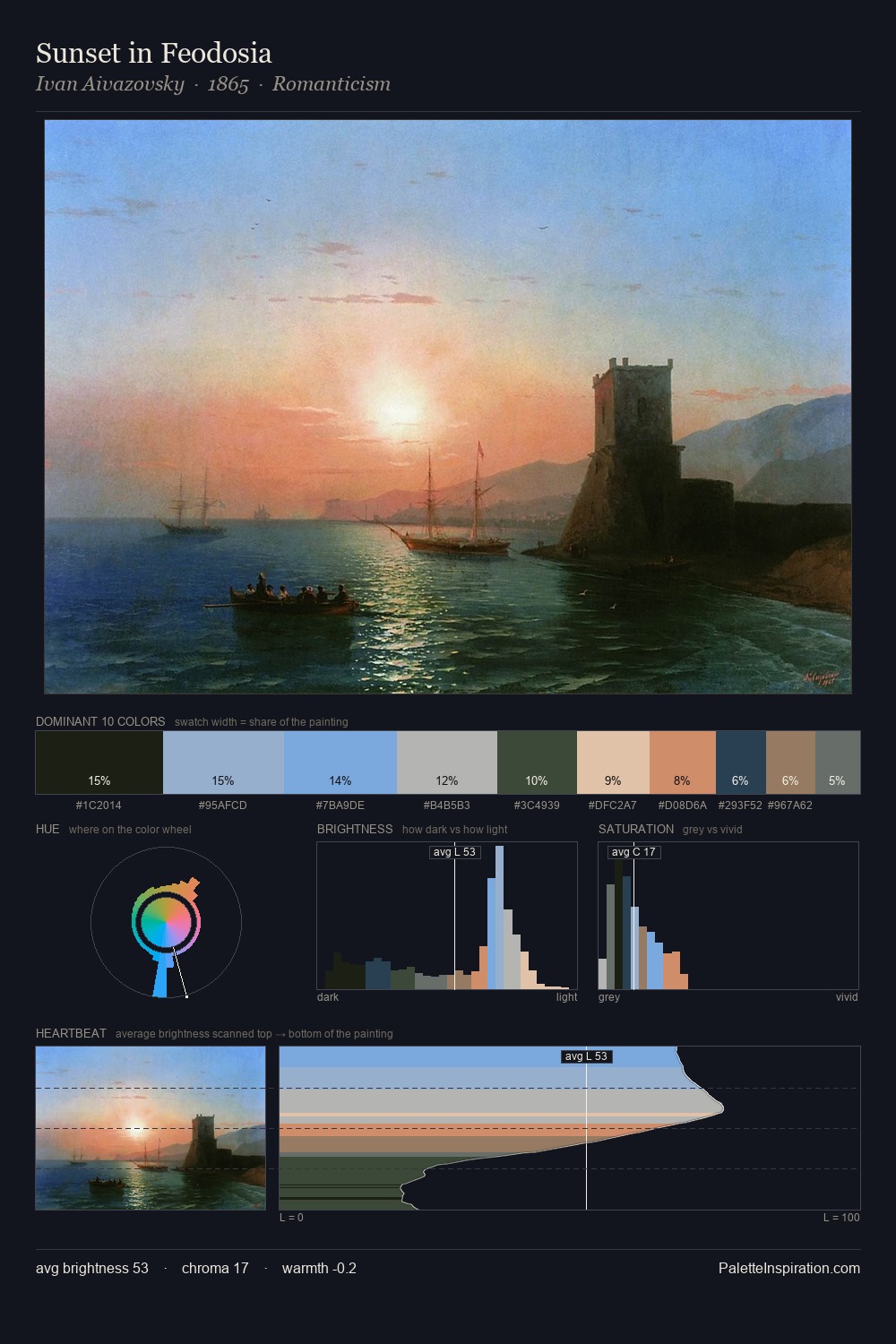Select the terracotta #D08D6A swatch
This screenshot has width=896, height=1344.
[x=683, y=762]
